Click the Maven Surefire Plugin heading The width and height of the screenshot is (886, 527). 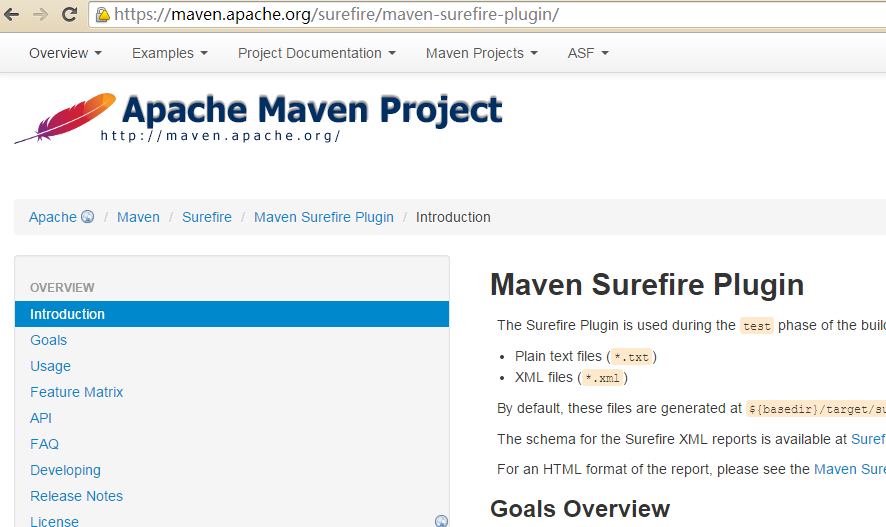pyautogui.click(x=647, y=284)
